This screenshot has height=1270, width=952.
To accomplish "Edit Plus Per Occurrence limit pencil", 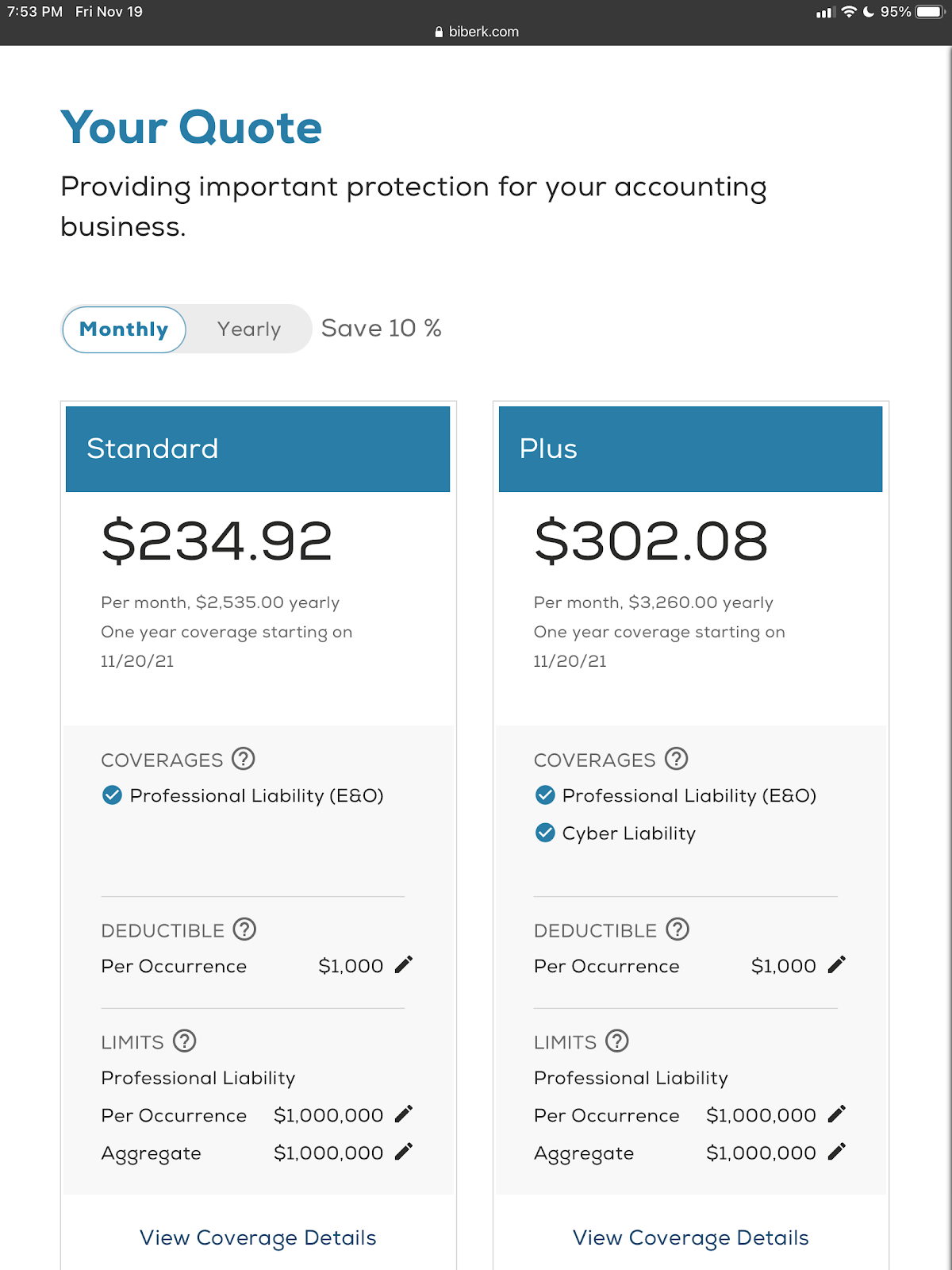I will (836, 1114).
